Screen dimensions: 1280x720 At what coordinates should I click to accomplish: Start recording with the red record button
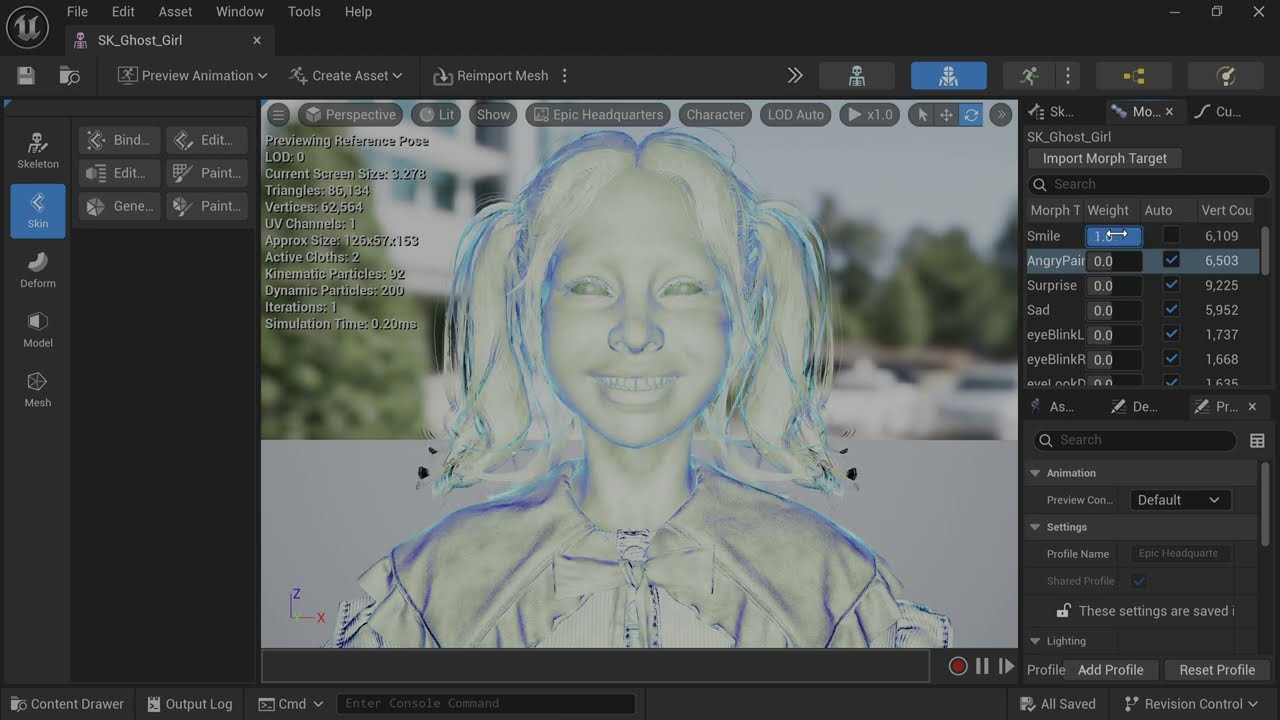(958, 666)
